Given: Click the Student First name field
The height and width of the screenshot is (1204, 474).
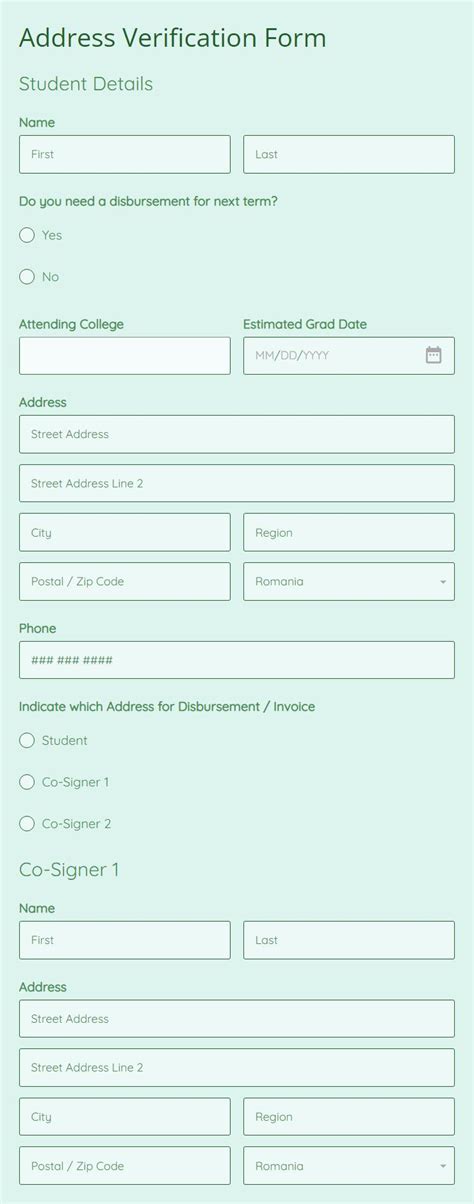Looking at the screenshot, I should (x=125, y=155).
